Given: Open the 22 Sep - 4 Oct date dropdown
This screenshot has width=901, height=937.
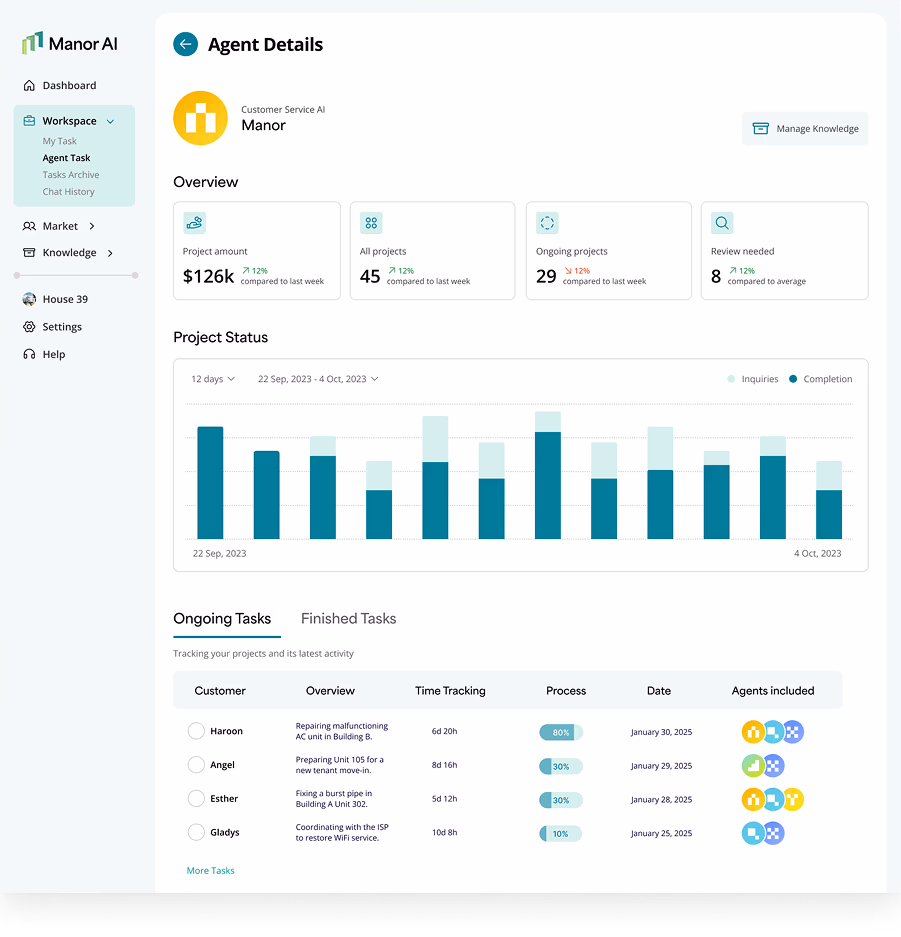Looking at the screenshot, I should 320,379.
